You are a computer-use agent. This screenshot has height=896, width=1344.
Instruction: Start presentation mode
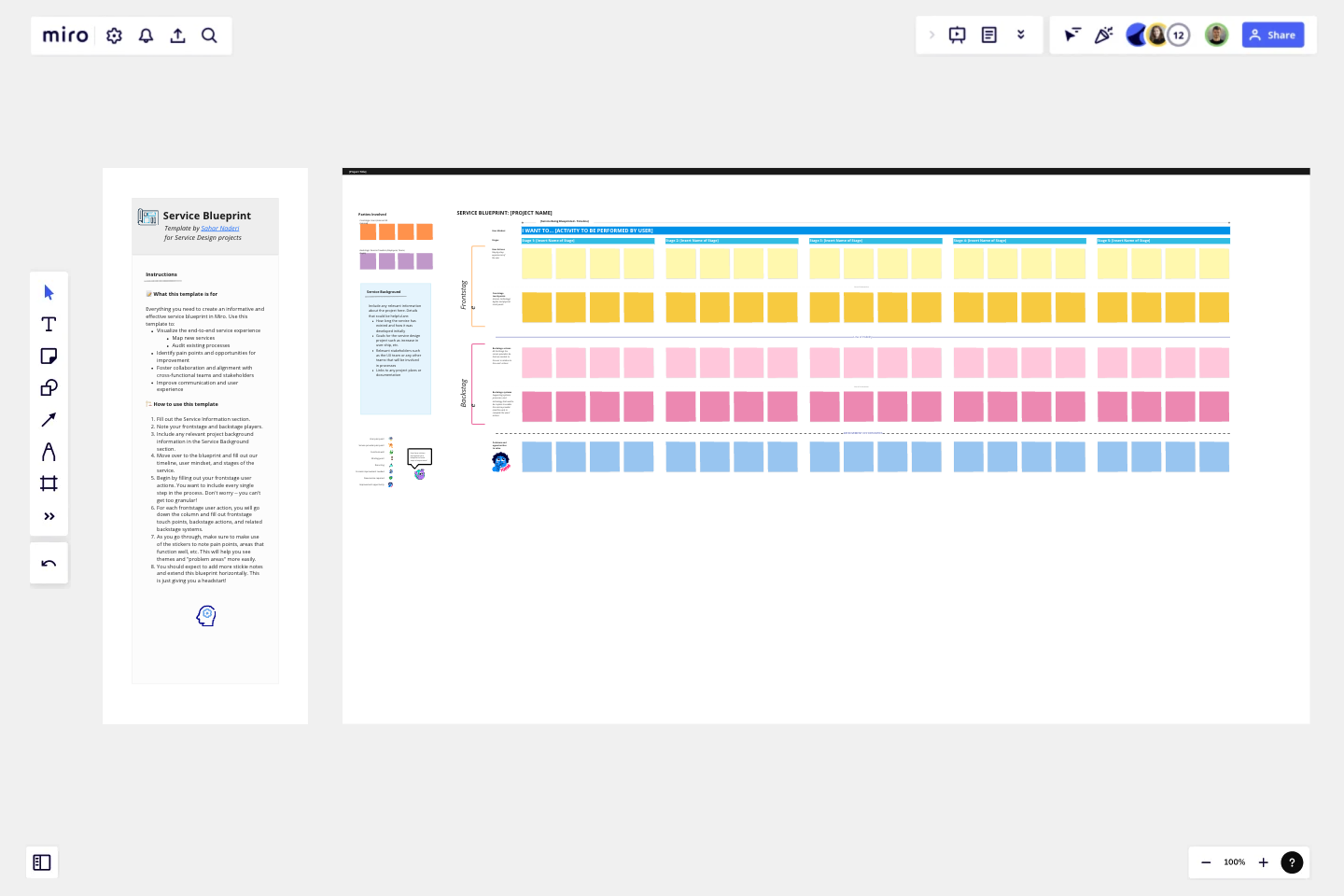click(x=957, y=35)
